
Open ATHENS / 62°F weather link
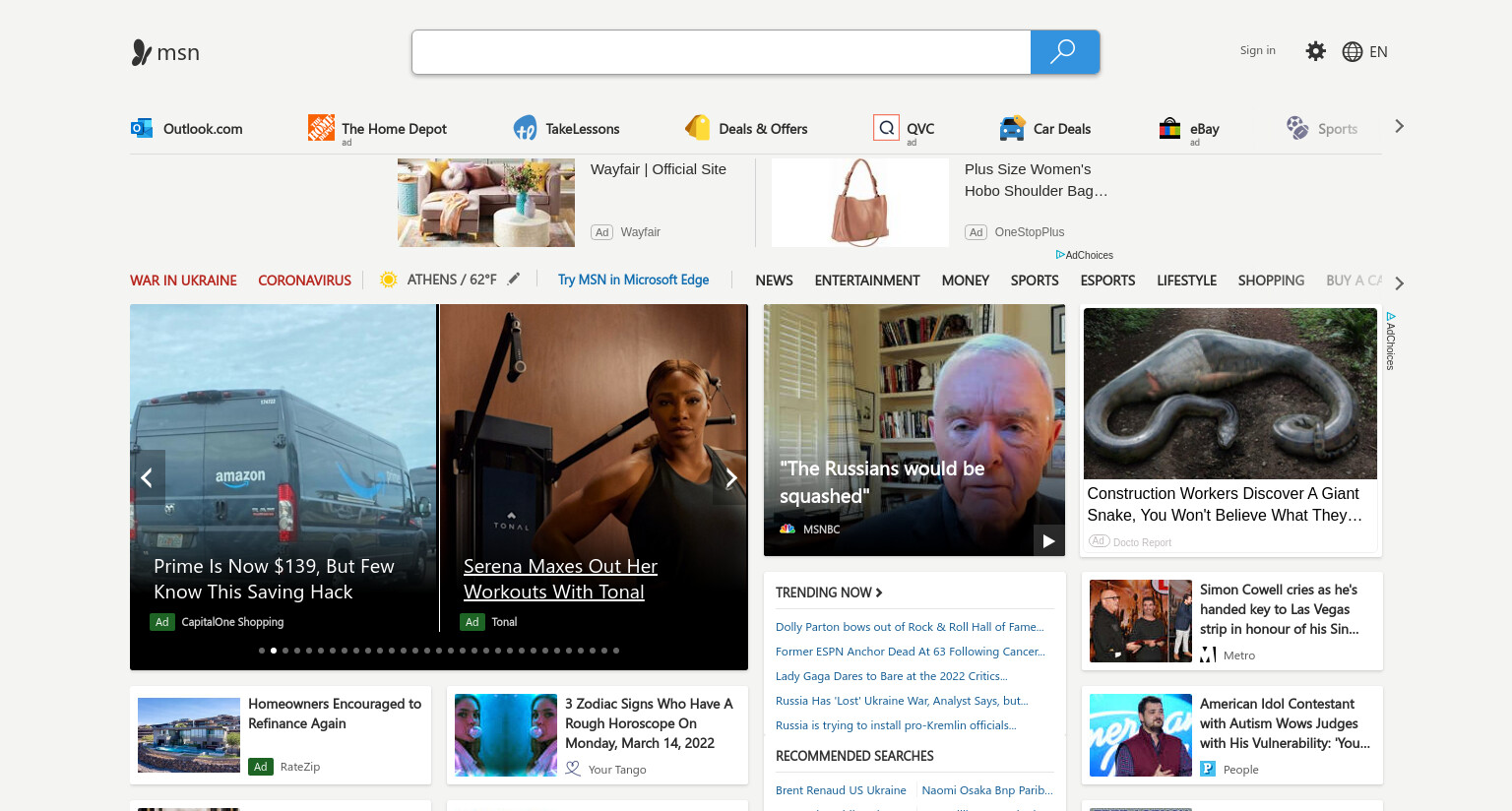tap(452, 280)
